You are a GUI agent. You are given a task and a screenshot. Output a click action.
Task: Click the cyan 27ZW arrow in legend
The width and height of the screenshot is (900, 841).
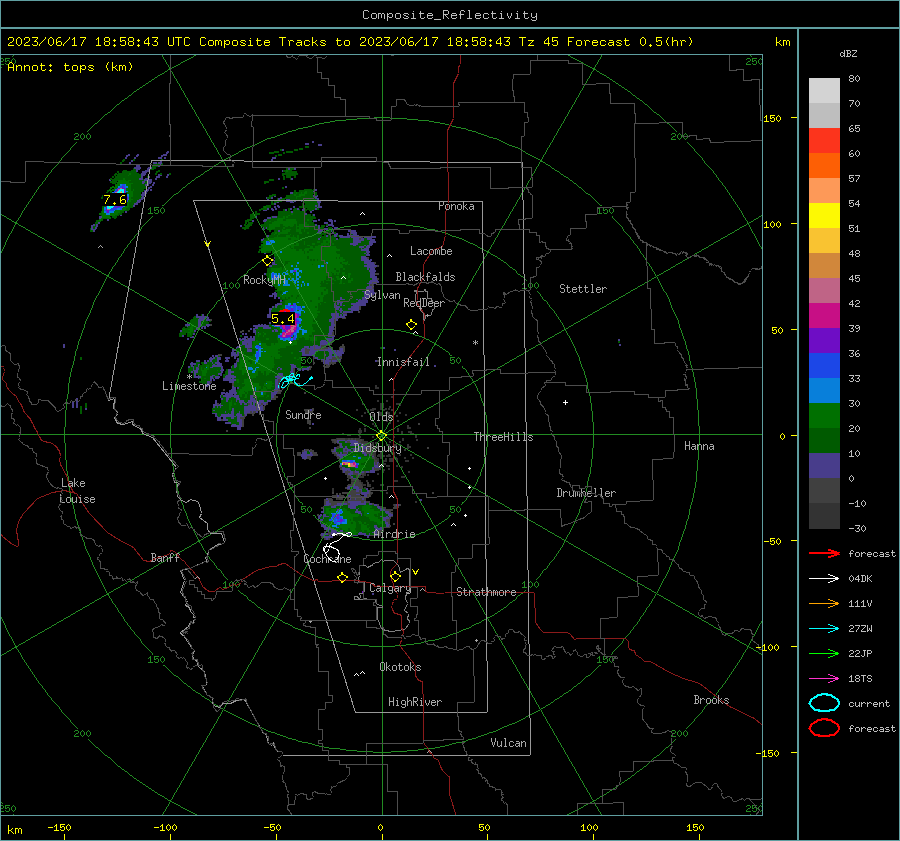824,629
